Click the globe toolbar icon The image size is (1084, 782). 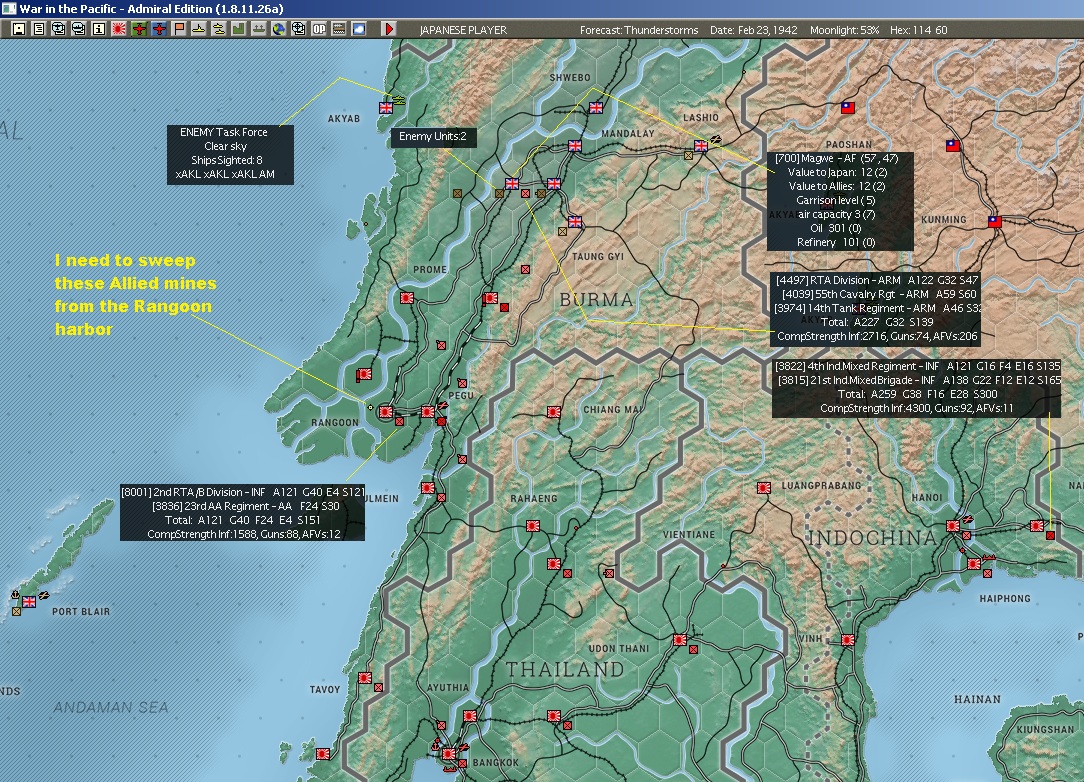(279, 29)
